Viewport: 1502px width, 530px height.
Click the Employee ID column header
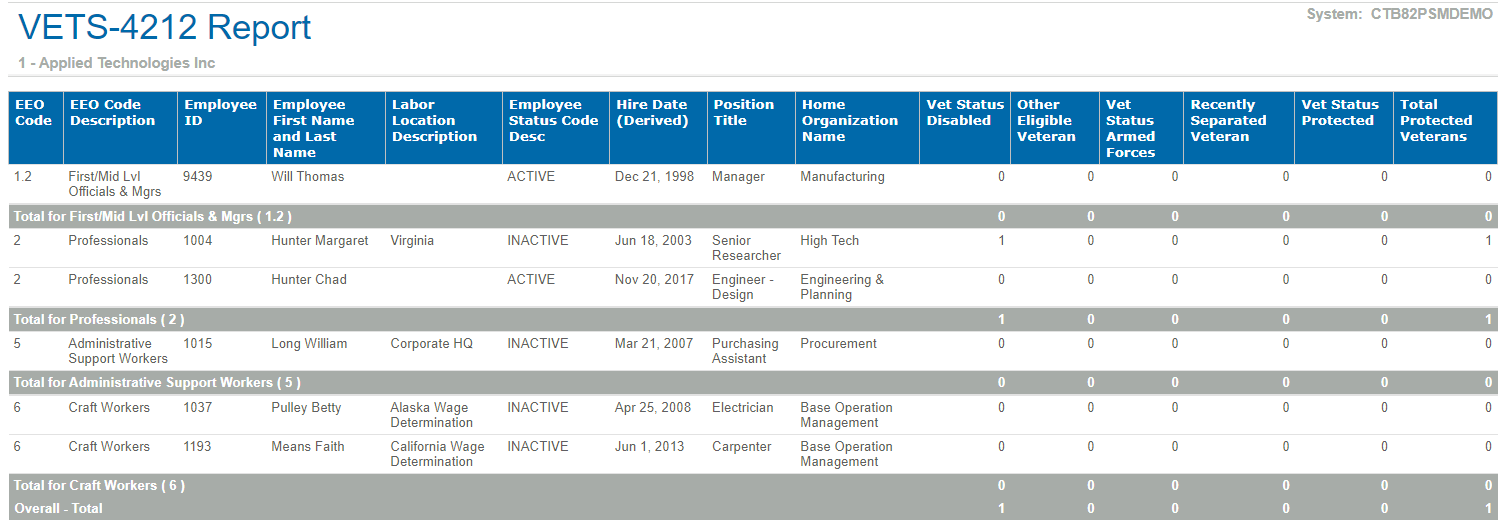point(221,128)
